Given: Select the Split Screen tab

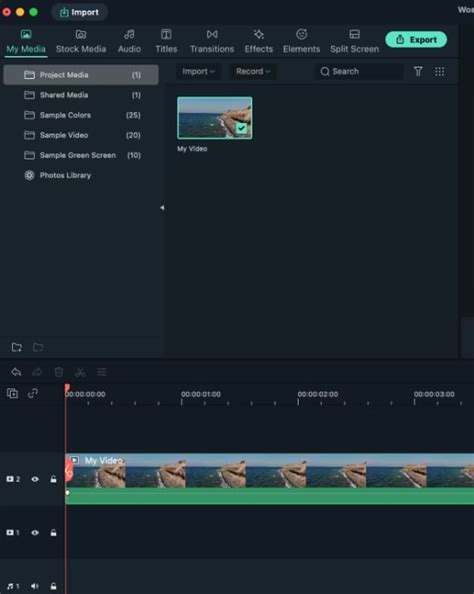Looking at the screenshot, I should [354, 42].
